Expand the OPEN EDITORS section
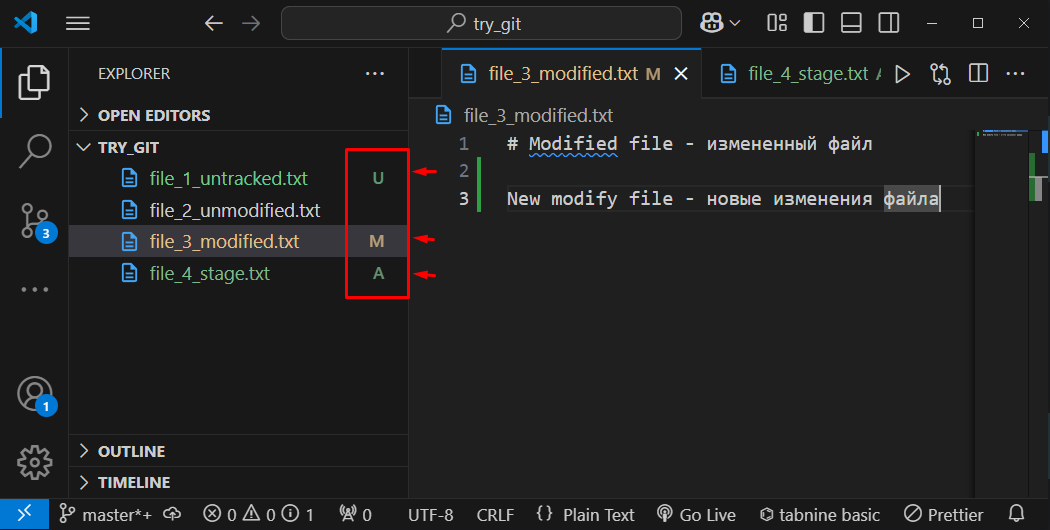This screenshot has width=1050, height=530. 153,115
